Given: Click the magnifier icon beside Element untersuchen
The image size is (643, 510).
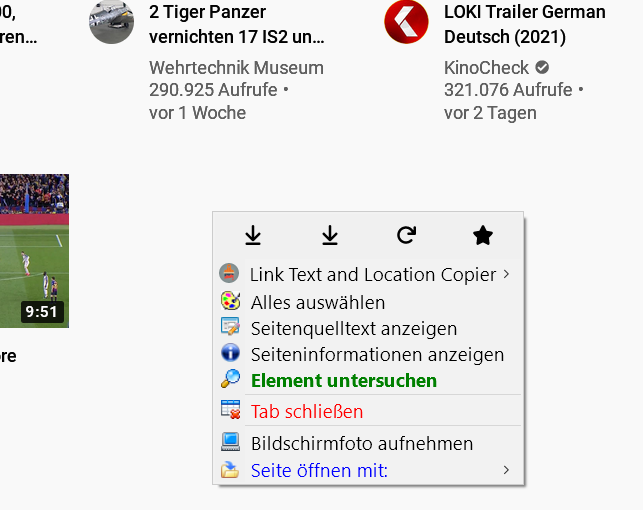Looking at the screenshot, I should [x=231, y=379].
